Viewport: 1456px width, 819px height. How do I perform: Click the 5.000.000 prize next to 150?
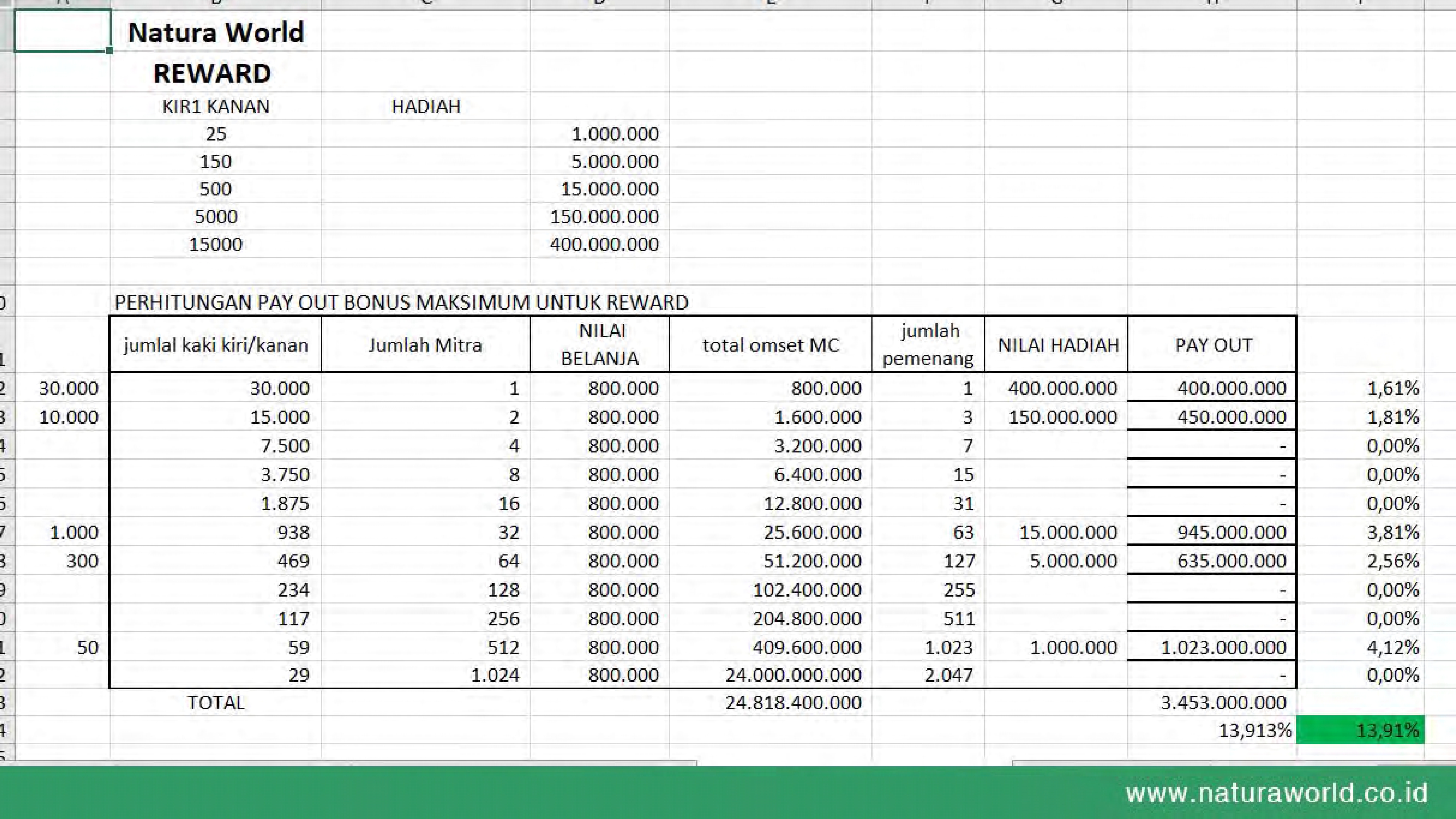click(600, 162)
